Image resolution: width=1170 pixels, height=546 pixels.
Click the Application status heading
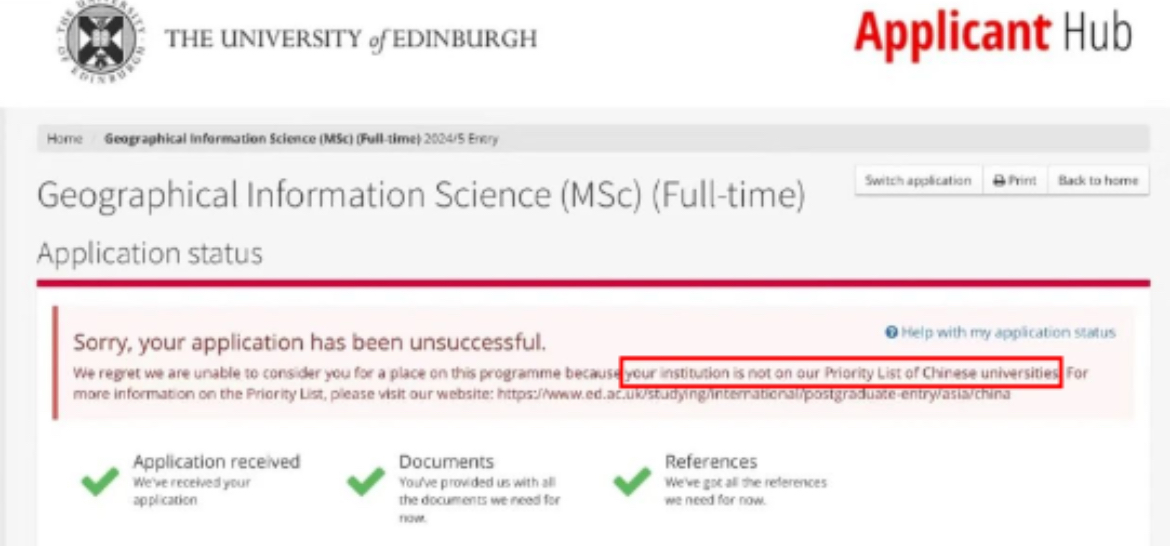coord(150,254)
